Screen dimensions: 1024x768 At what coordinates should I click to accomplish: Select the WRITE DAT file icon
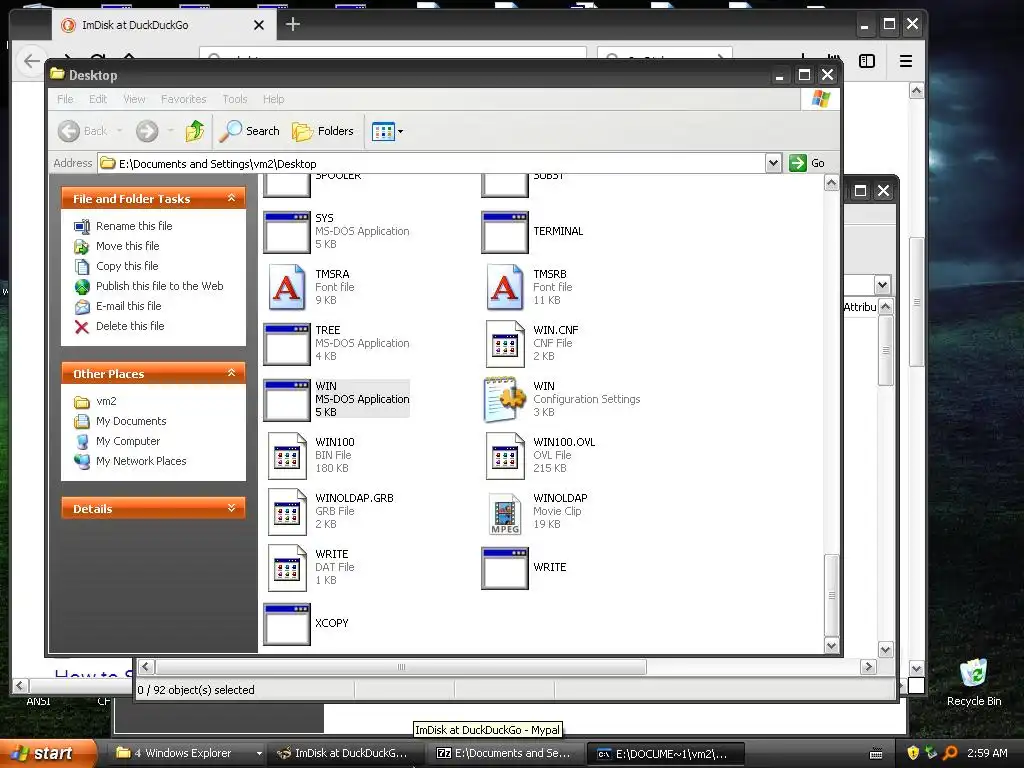tap(287, 568)
